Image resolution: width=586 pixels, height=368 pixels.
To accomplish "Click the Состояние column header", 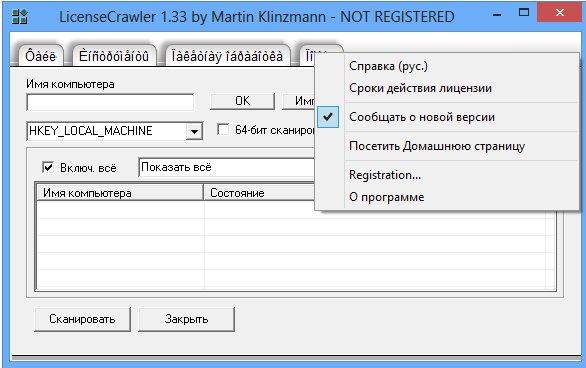I will coord(259,193).
